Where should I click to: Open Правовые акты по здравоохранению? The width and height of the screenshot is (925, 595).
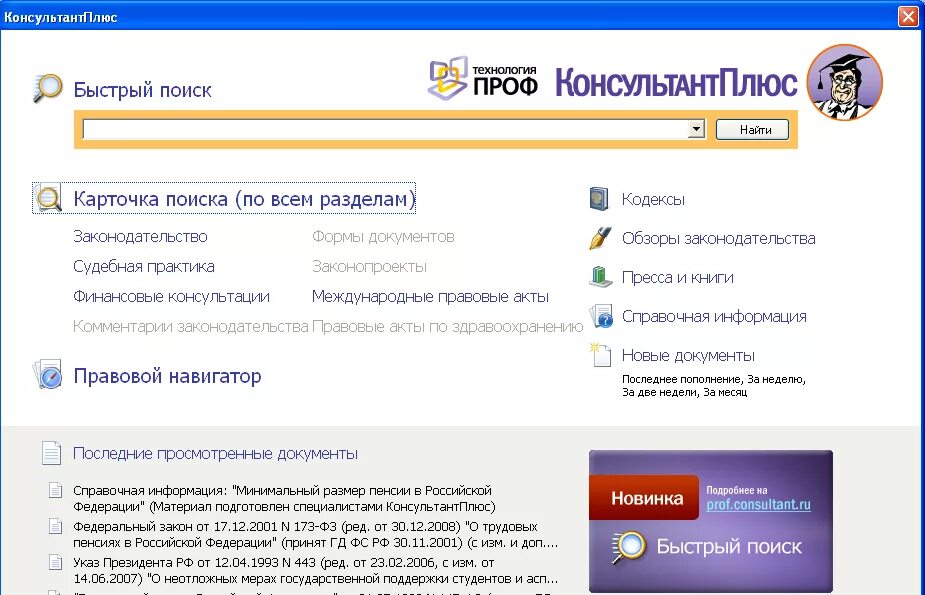[x=447, y=326]
